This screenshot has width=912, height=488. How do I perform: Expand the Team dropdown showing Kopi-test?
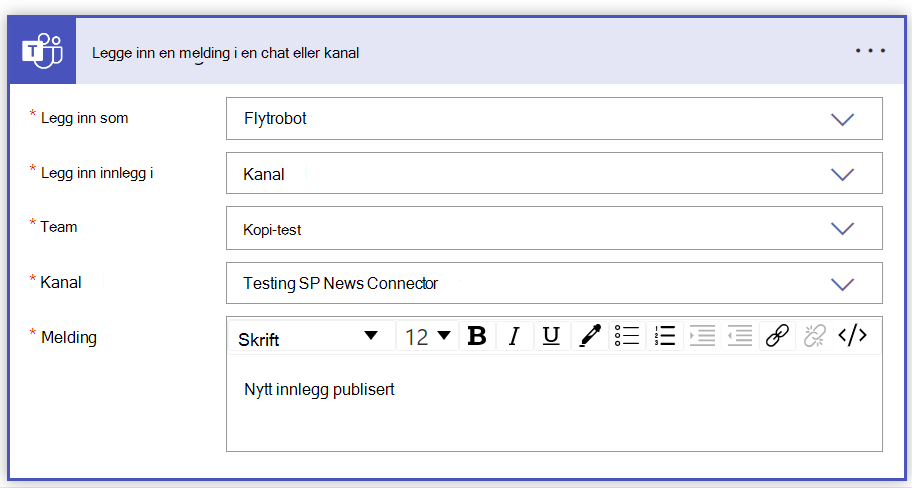[842, 229]
